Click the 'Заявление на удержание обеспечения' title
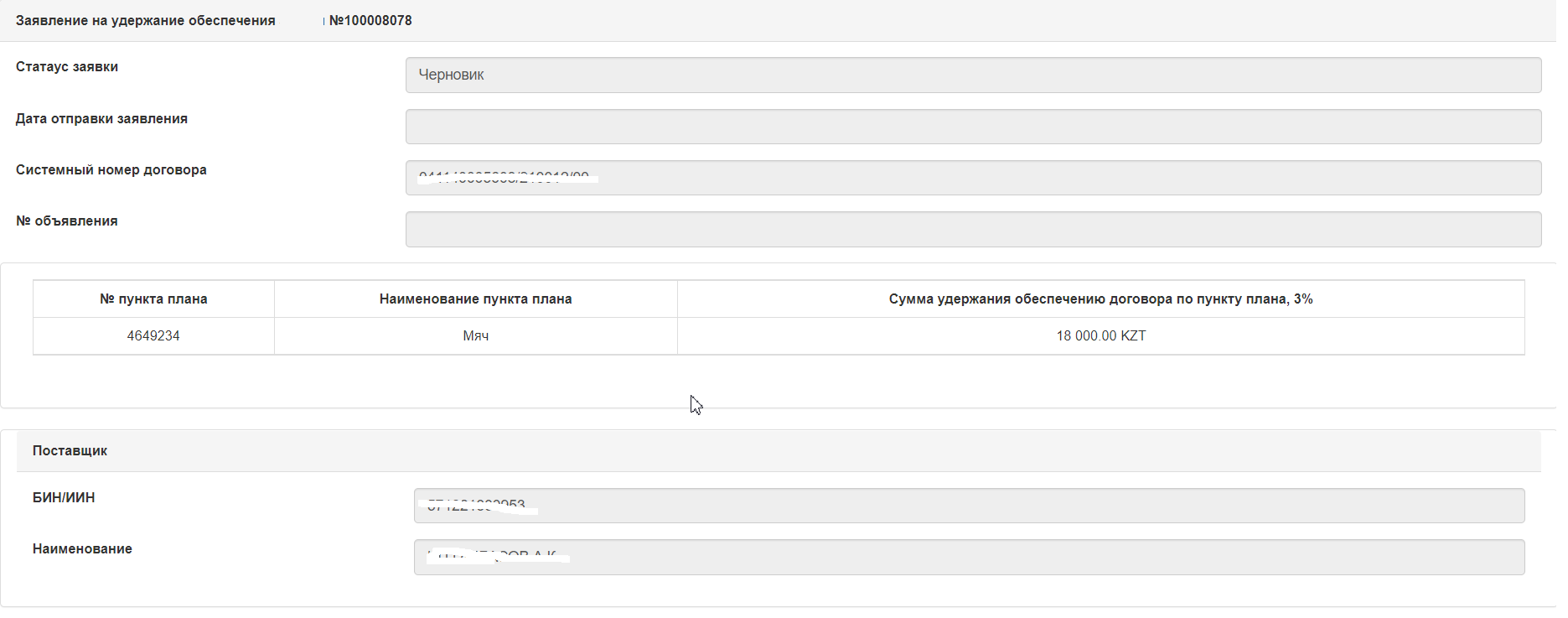This screenshot has width=1568, height=618. 145,21
